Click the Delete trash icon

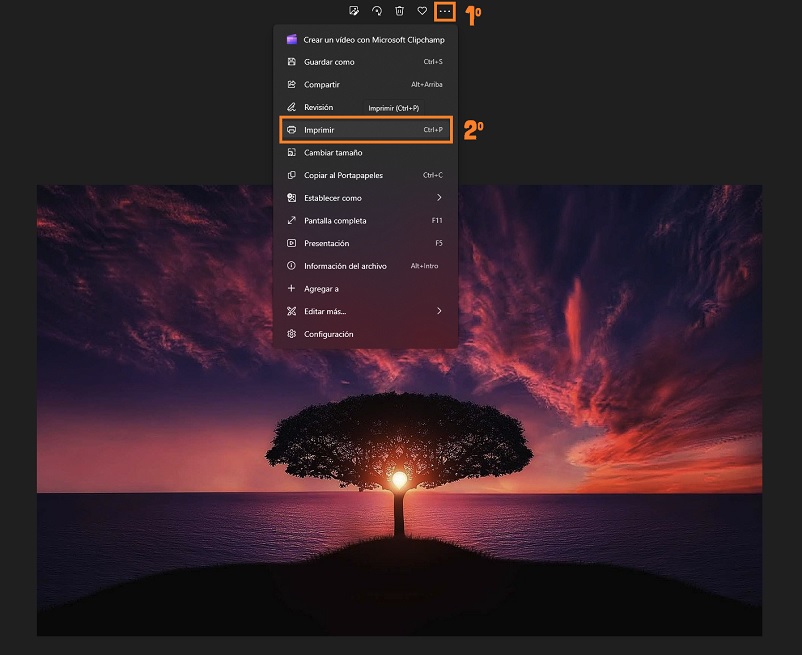coord(399,11)
